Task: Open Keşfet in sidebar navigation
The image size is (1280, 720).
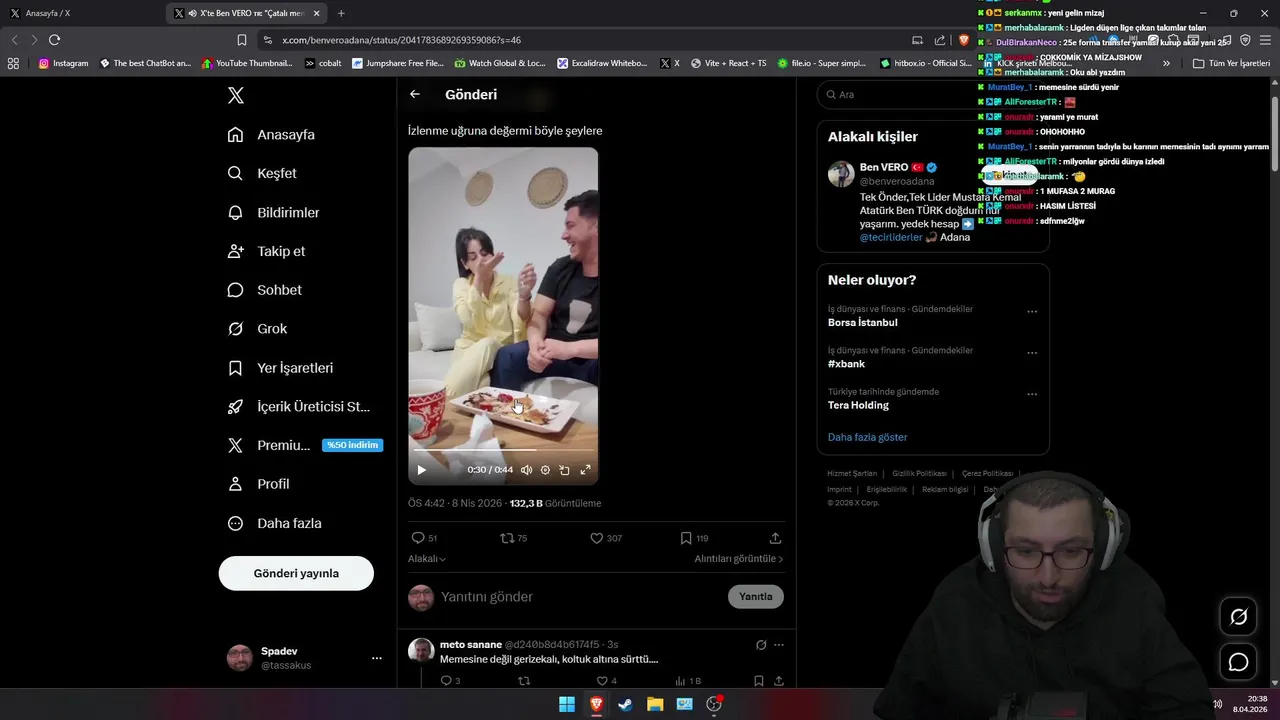Action: point(262,173)
